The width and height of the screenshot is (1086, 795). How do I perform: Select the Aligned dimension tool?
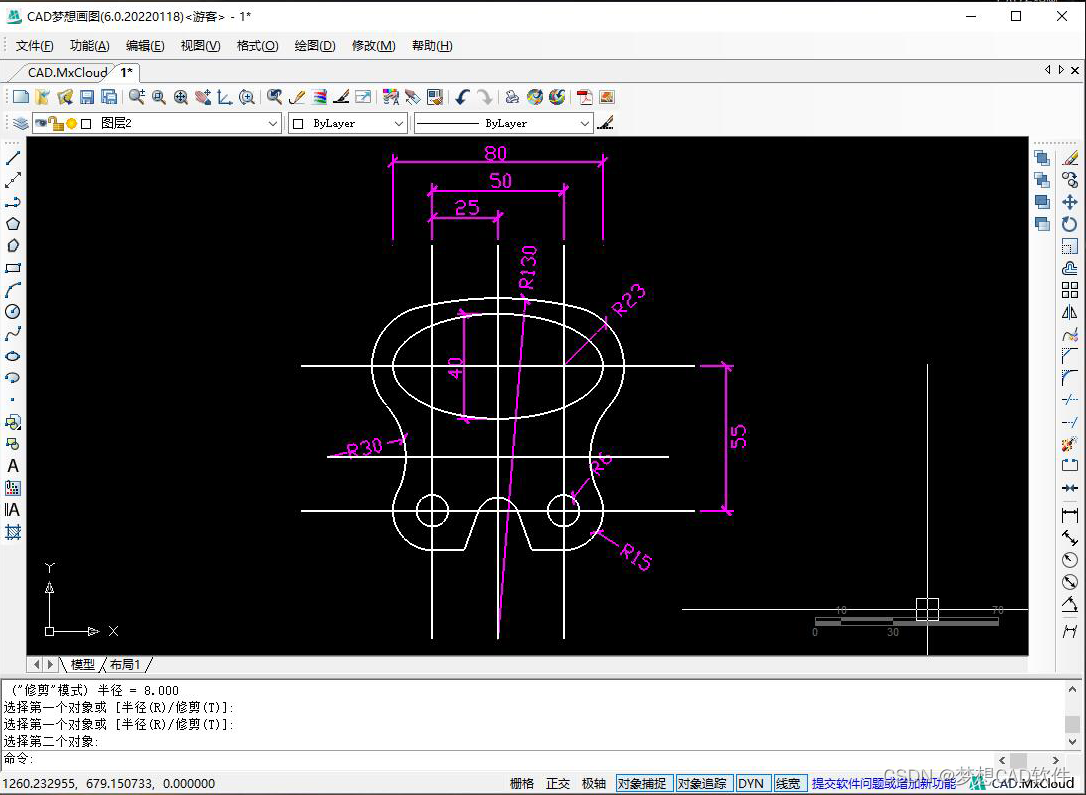pos(1070,537)
